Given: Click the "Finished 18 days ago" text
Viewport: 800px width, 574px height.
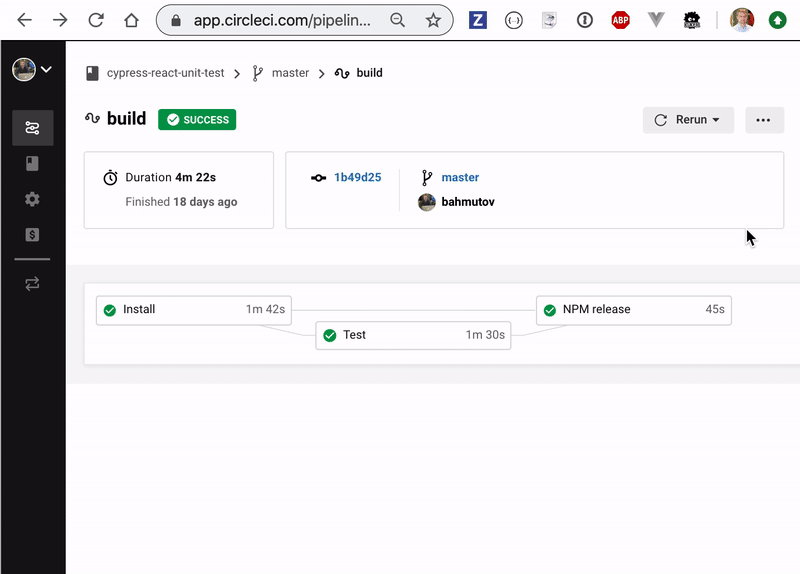Looking at the screenshot, I should tap(181, 202).
